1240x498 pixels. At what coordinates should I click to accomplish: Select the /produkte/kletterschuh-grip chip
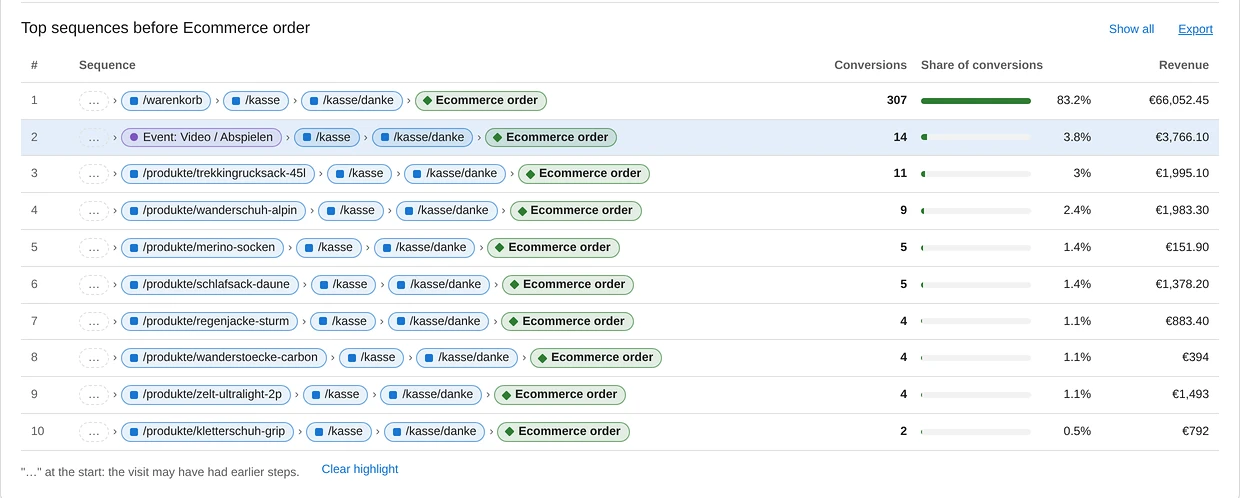(208, 431)
